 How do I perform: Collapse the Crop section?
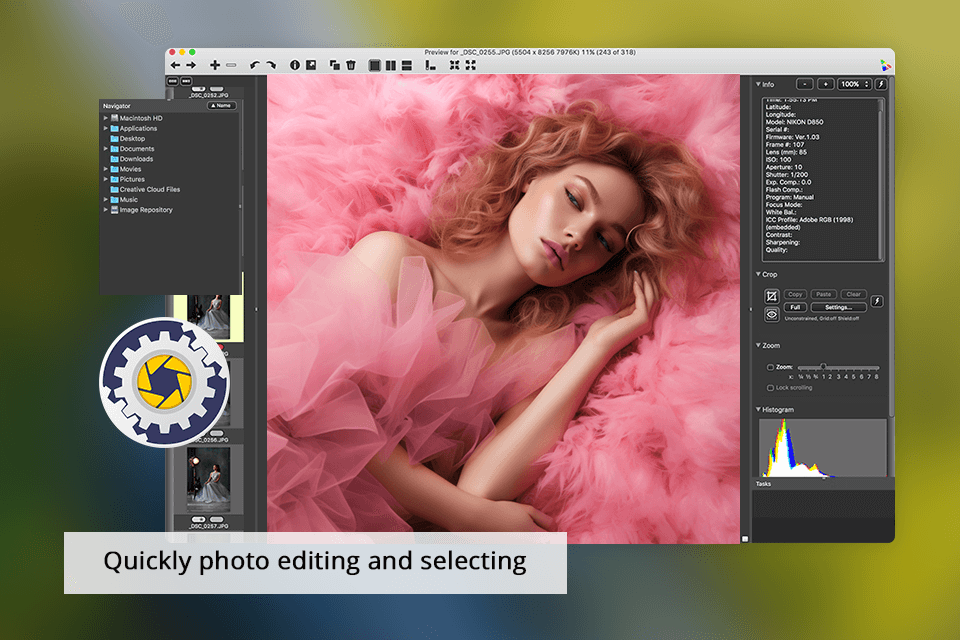758,274
